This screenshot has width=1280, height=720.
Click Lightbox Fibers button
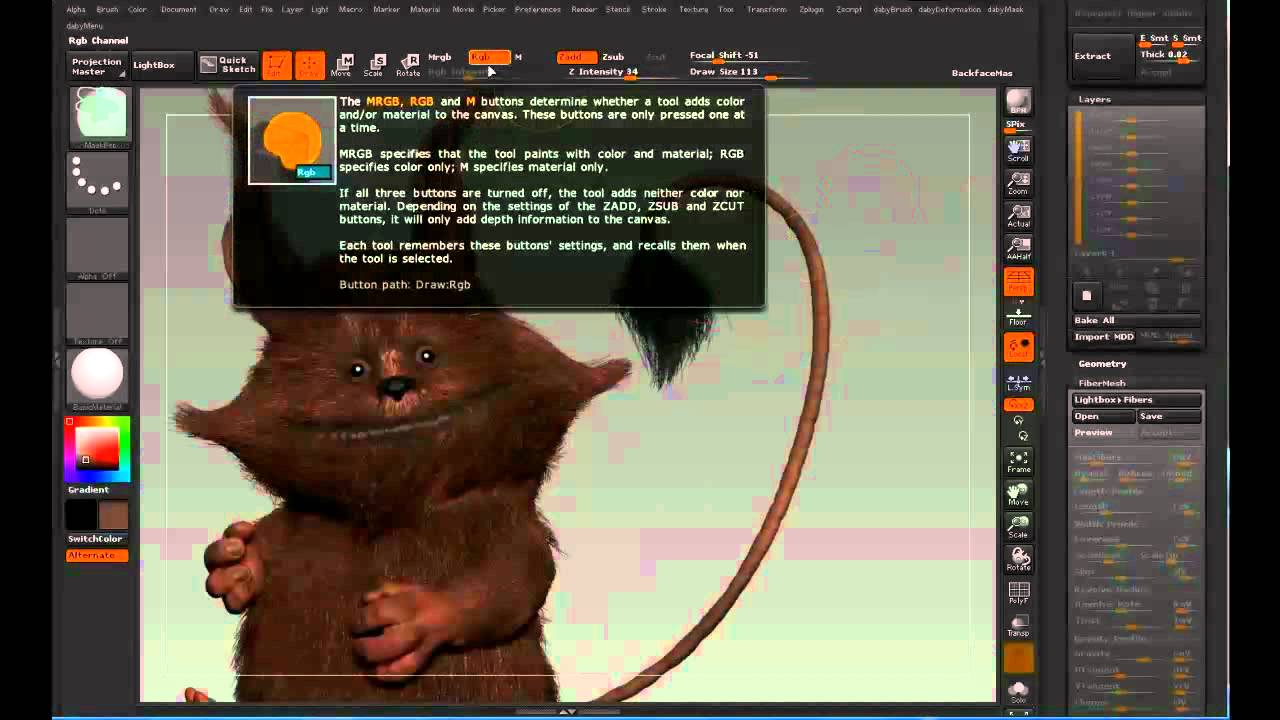(1137, 399)
